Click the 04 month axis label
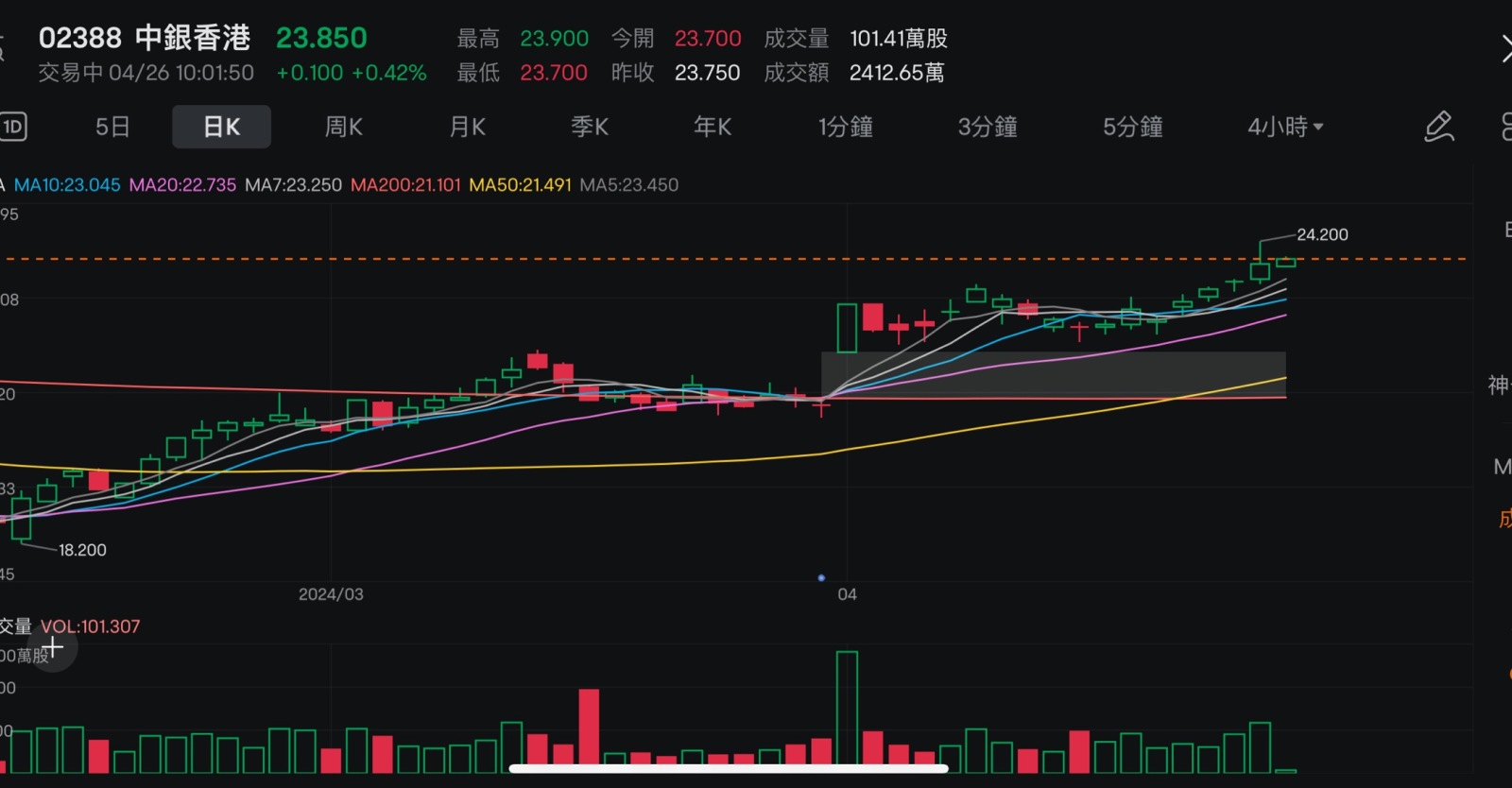 pyautogui.click(x=847, y=594)
